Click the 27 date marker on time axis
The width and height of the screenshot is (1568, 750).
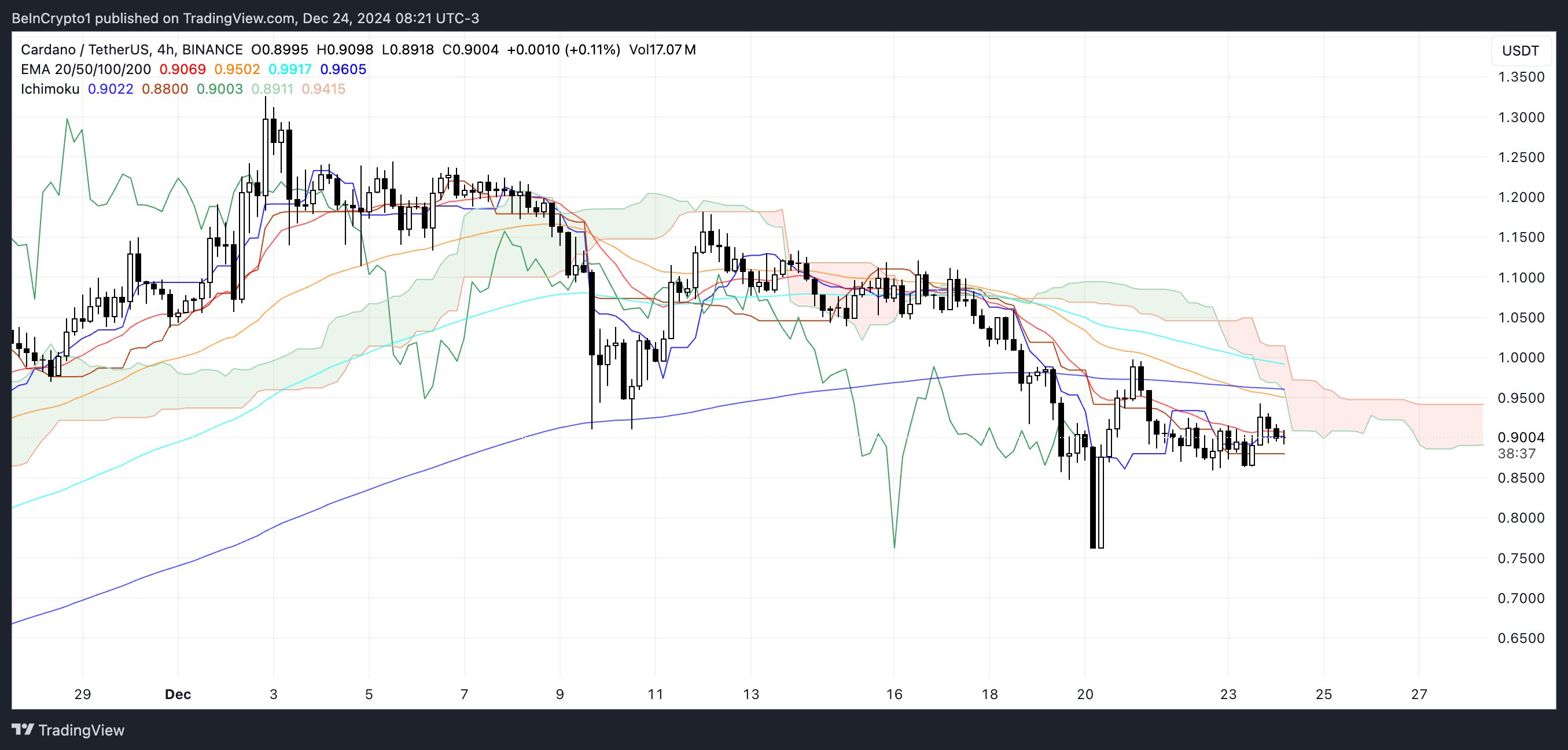click(1419, 694)
